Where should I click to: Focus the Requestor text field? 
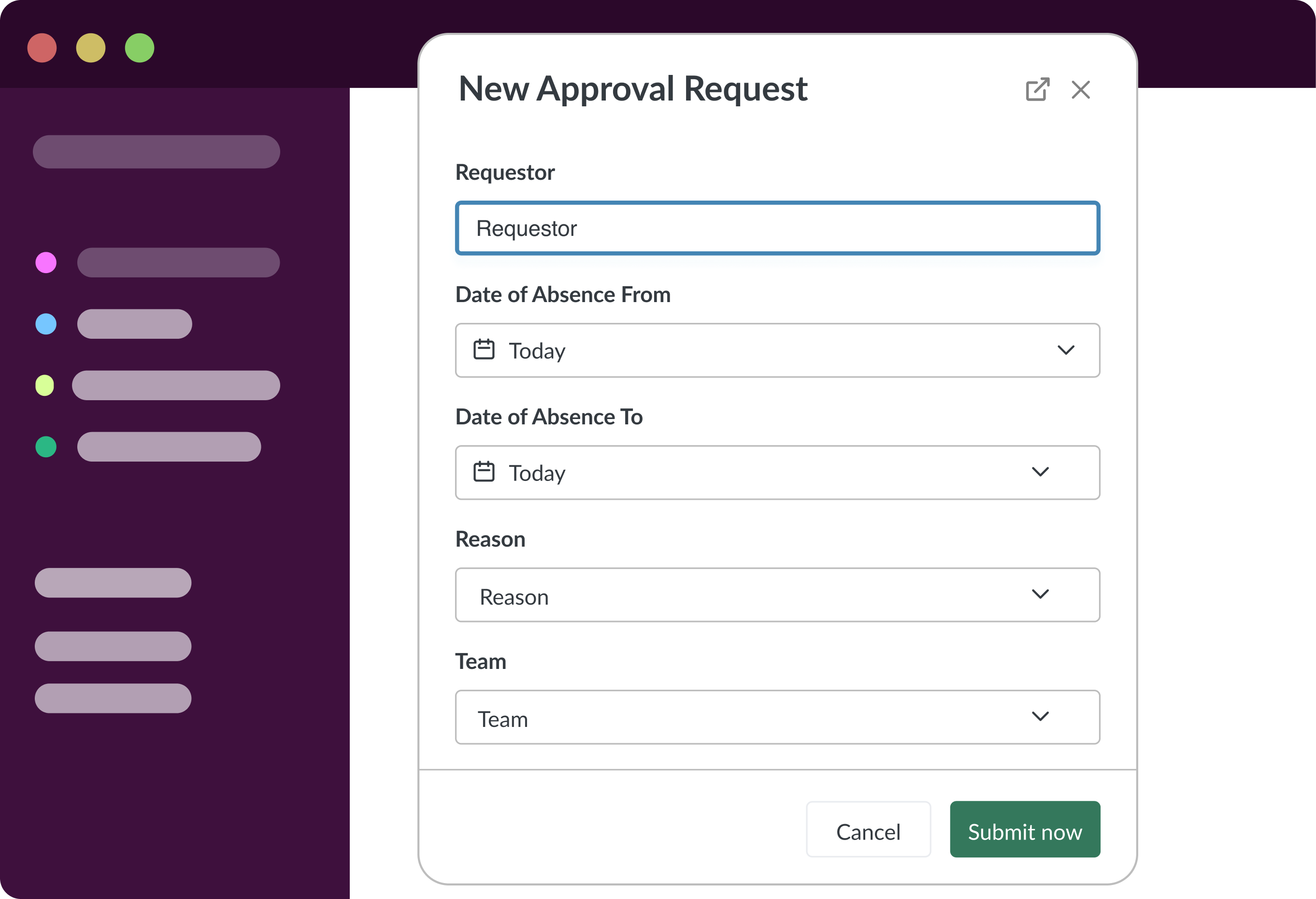[x=777, y=228]
